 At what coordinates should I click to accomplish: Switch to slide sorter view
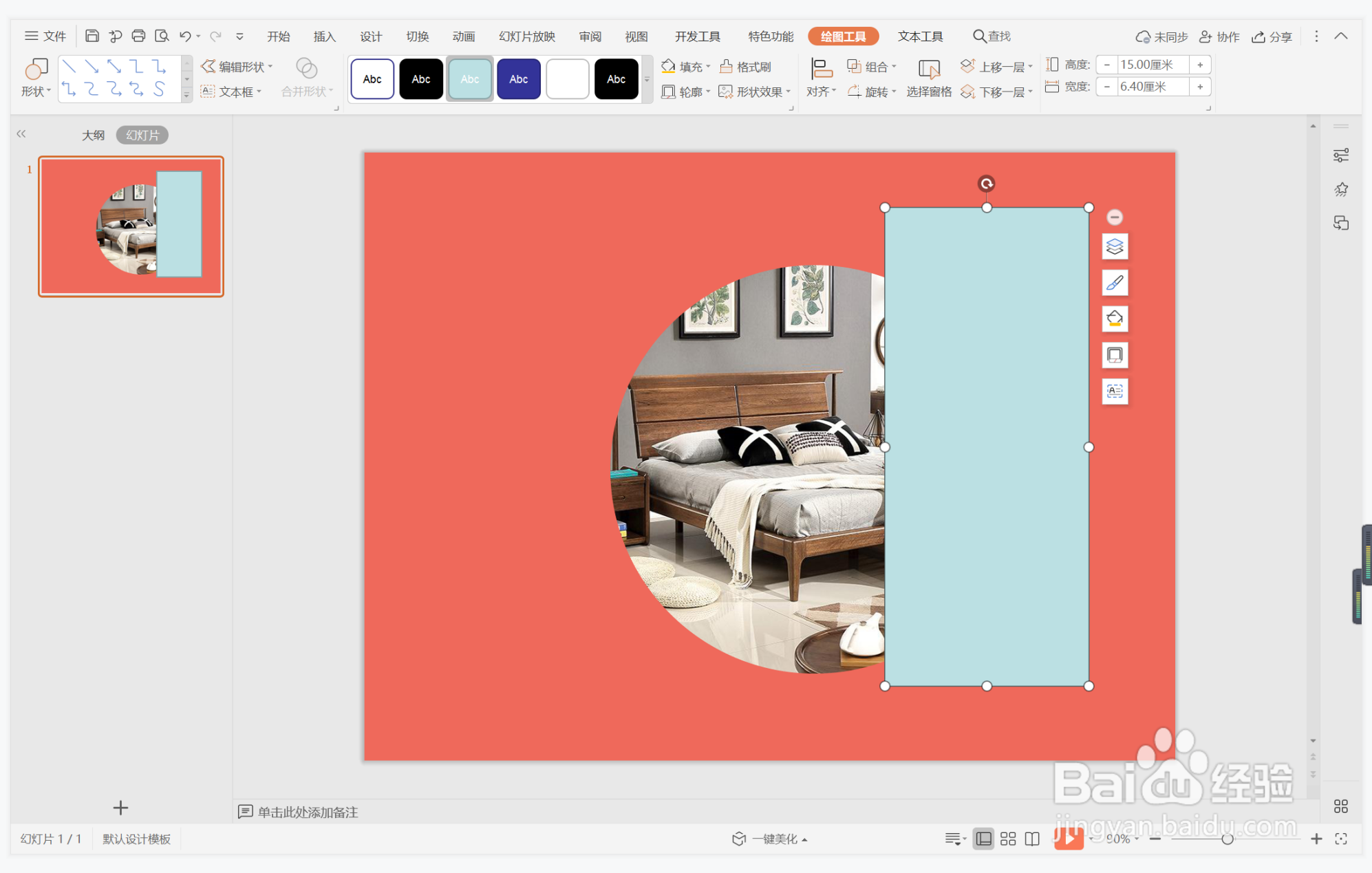pyautogui.click(x=1007, y=839)
